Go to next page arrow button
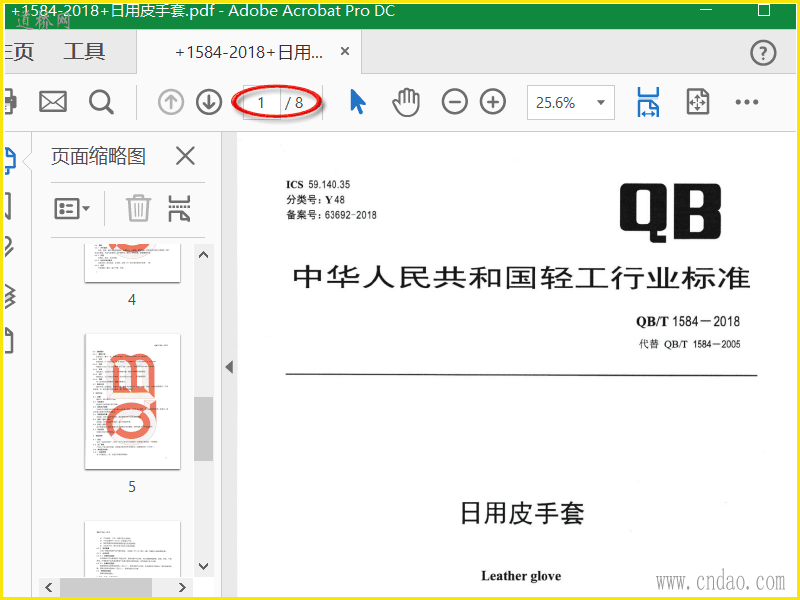 [209, 102]
